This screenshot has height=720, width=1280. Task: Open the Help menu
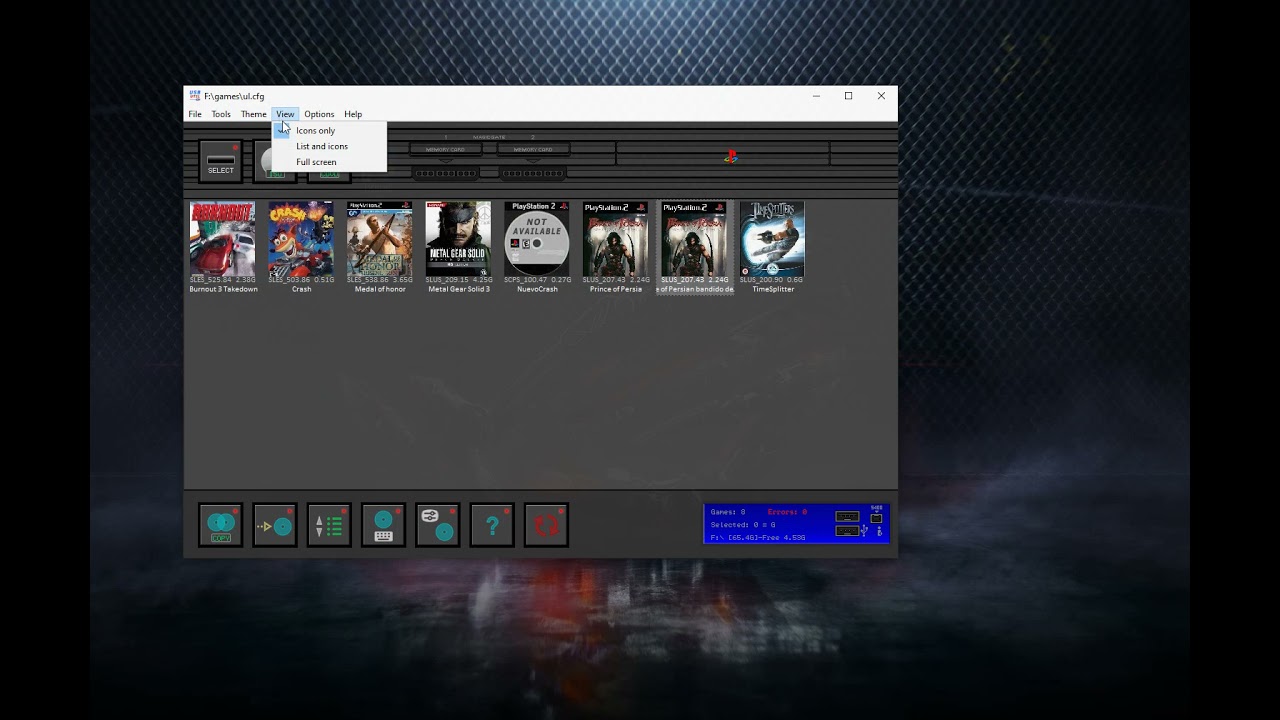point(353,114)
